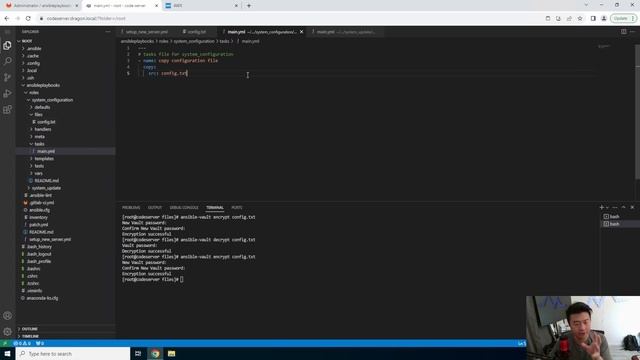Image resolution: width=640 pixels, height=360 pixels.
Task: Open the inventory file
Action: pos(38,217)
